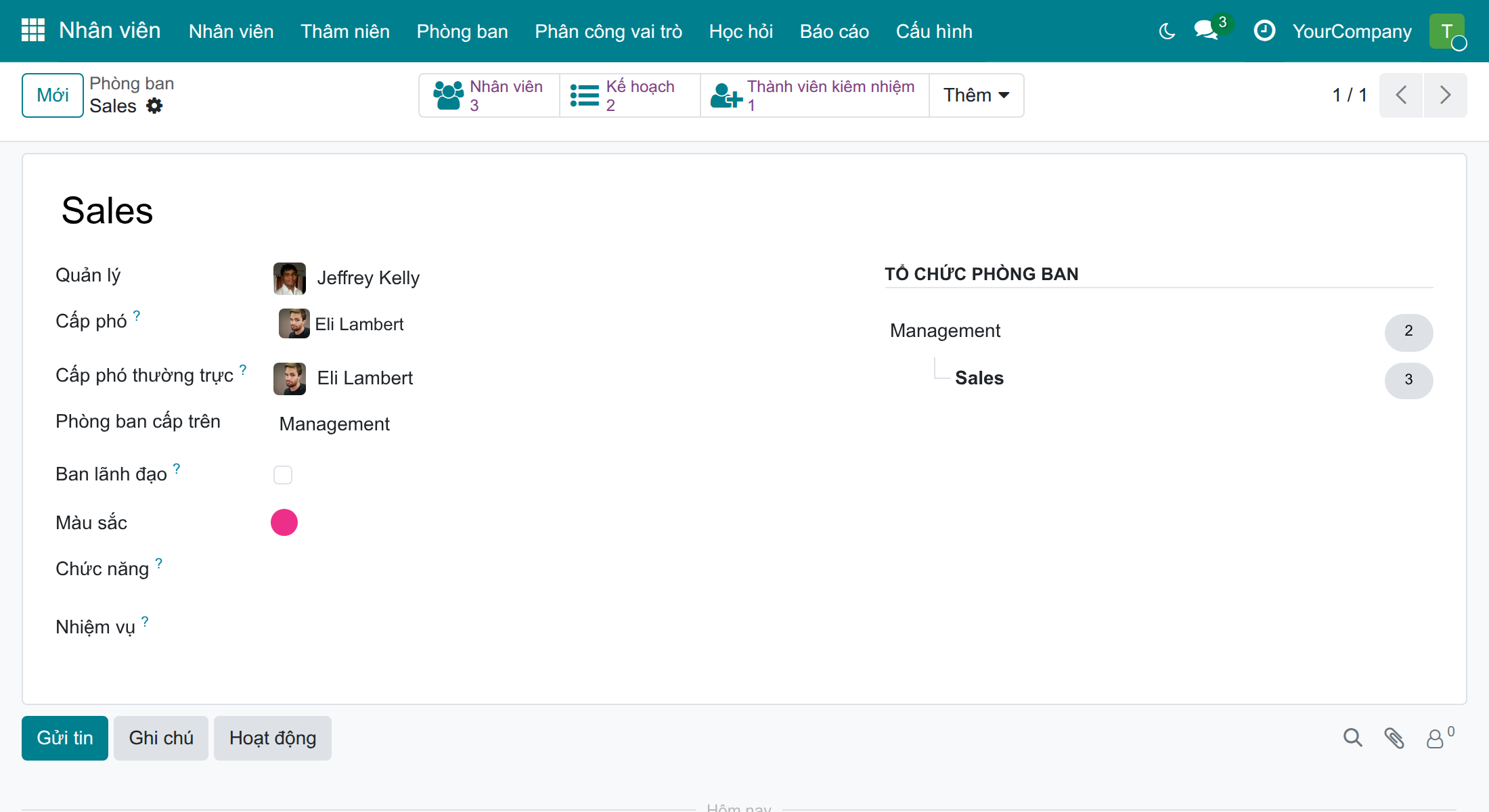Open the user avatar menu
The image size is (1489, 812).
coord(1447,31)
